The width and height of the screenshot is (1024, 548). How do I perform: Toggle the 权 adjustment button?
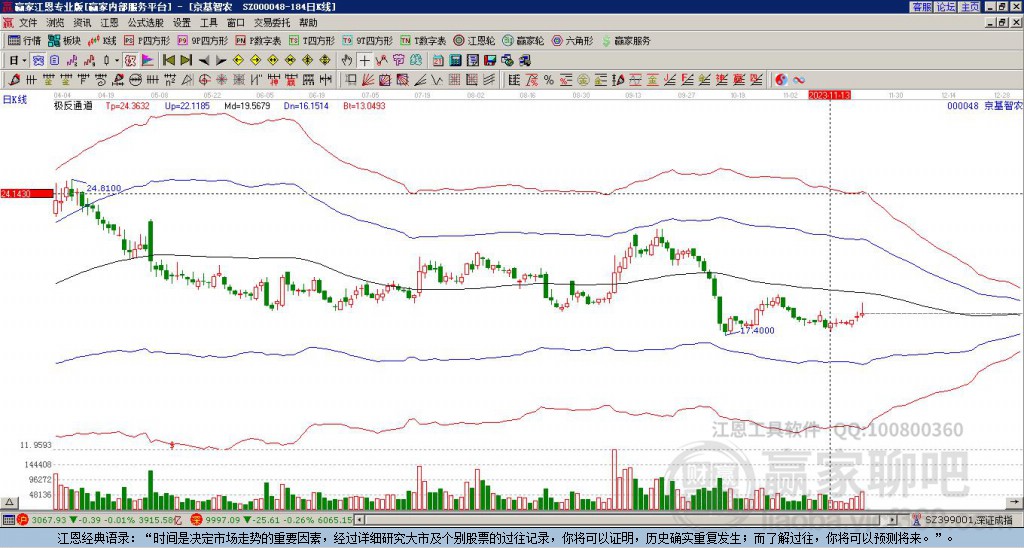click(x=130, y=61)
